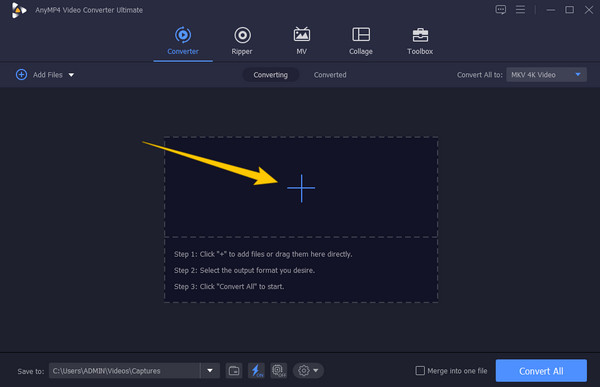
Task: Click the AnyMP4 app logo
Action: [18, 10]
